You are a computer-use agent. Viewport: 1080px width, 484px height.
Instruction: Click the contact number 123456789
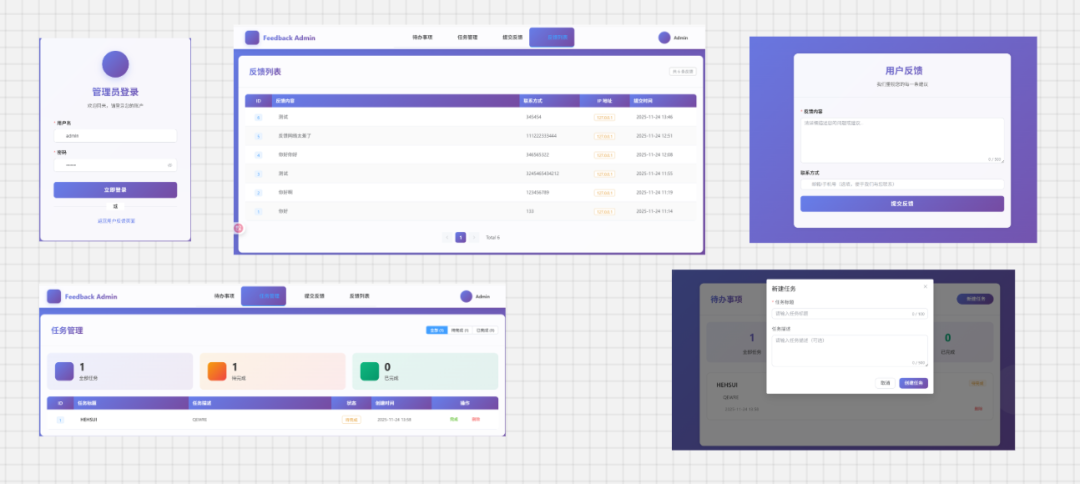pyautogui.click(x=537, y=193)
